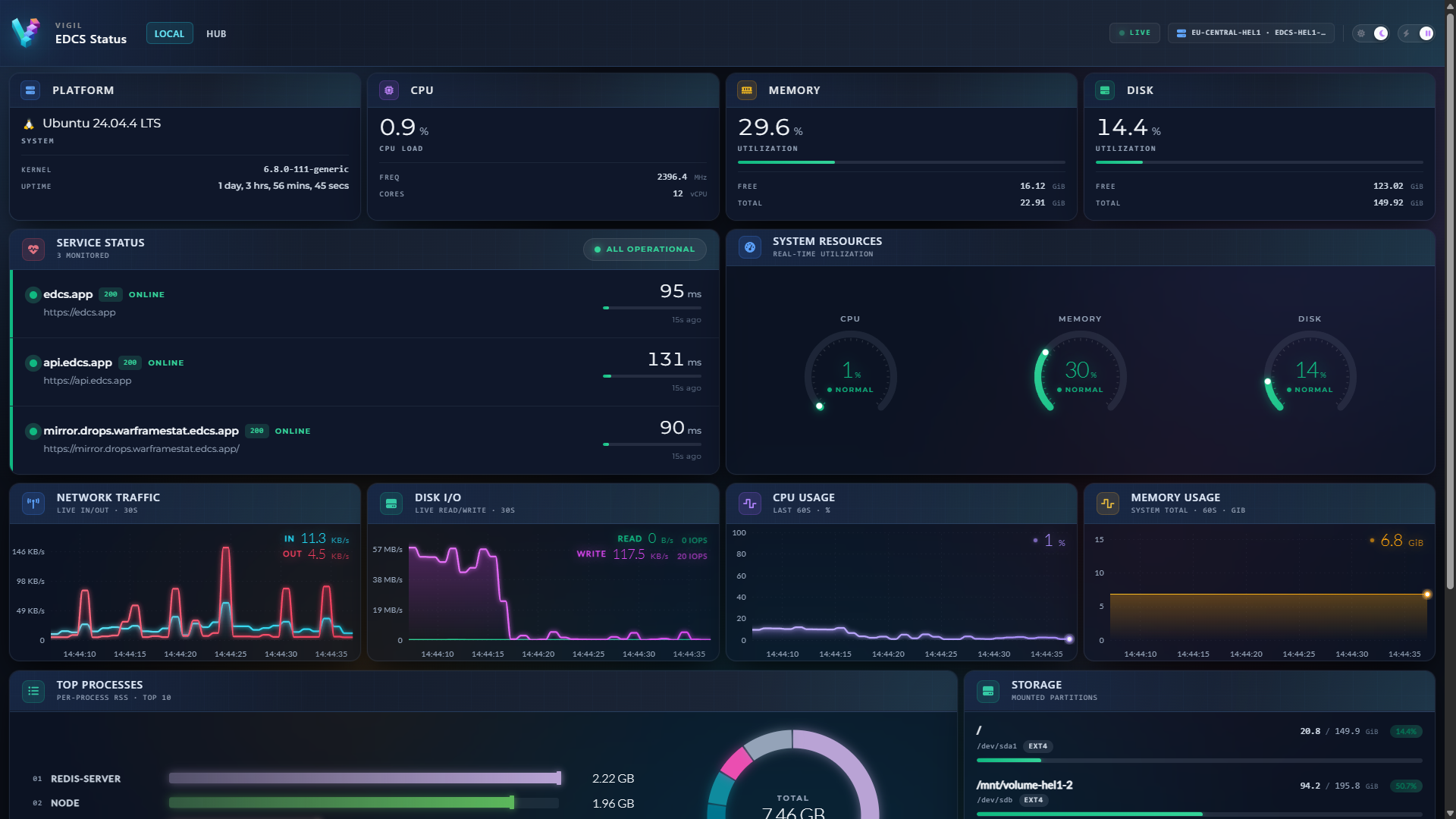Click the ALL OPERATIONAL status badge
Image resolution: width=1456 pixels, height=819 pixels.
pos(645,249)
